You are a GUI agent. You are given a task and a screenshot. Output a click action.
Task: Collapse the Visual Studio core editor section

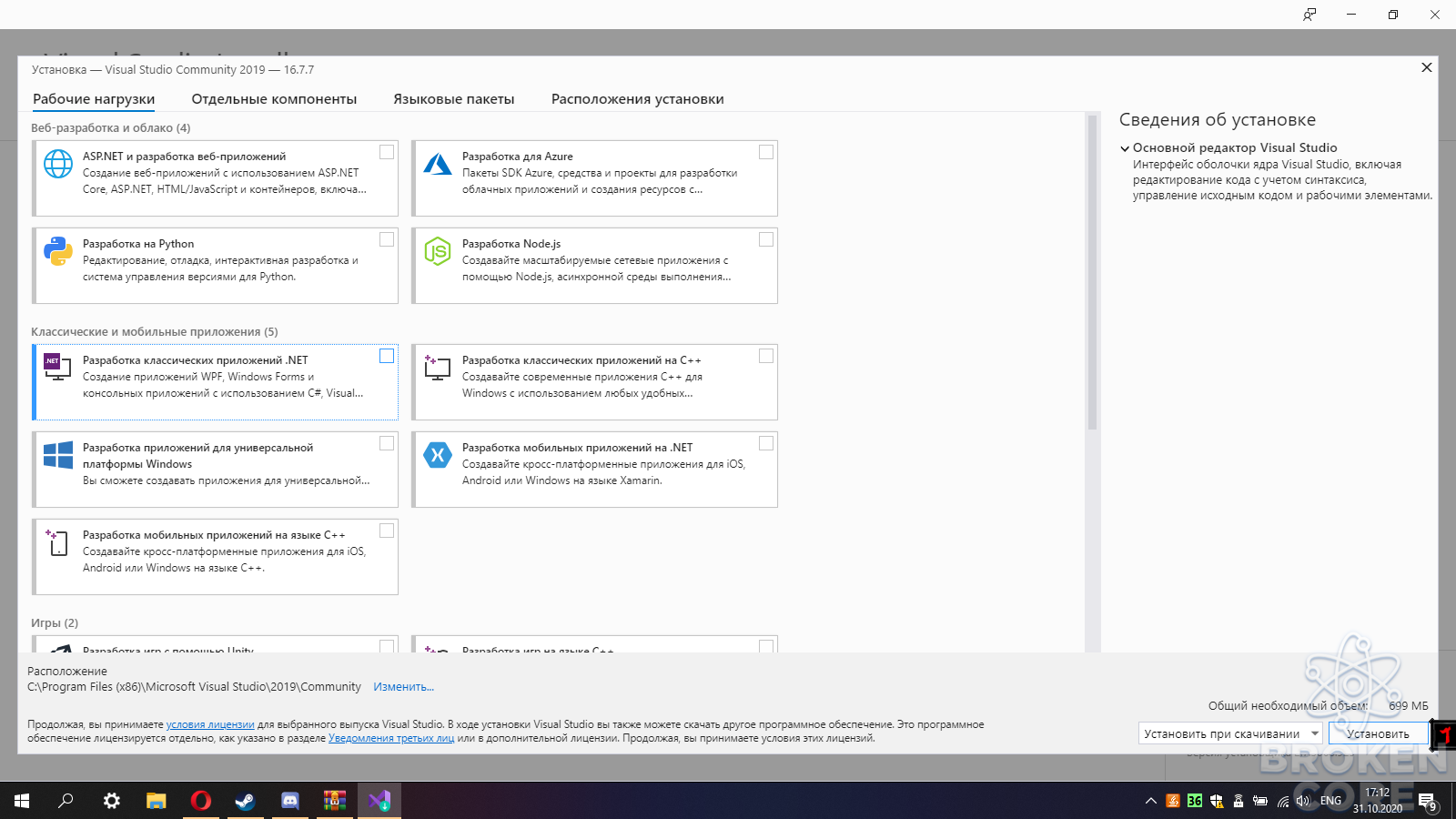[x=1125, y=148]
